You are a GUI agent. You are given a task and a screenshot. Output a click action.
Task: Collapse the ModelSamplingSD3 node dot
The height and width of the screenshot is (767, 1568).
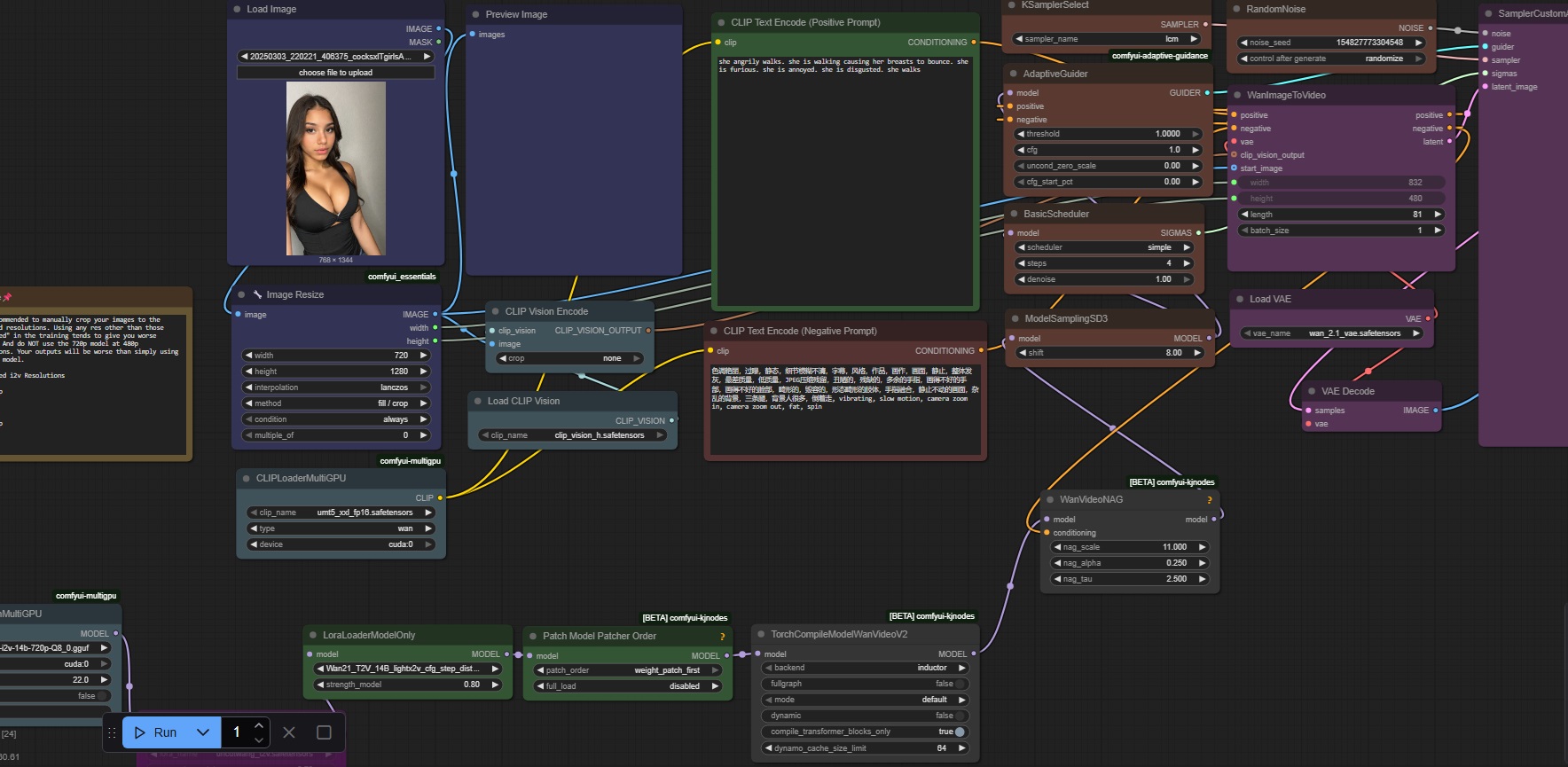pos(1015,318)
